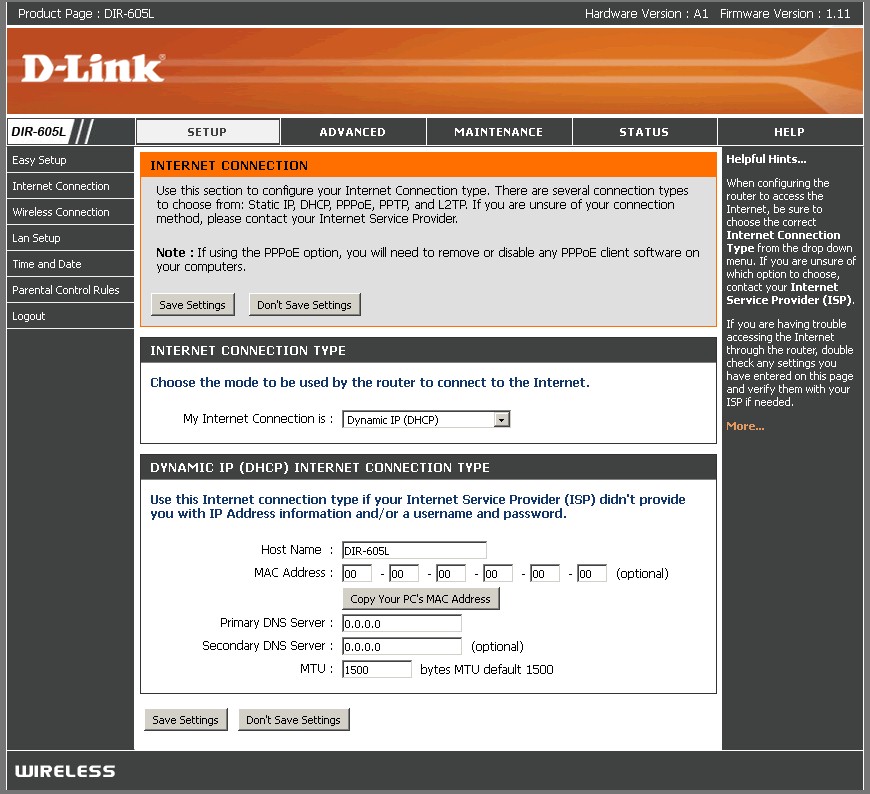The image size is (870, 794).
Task: Open Wireless Connection sidebar item
Action: tap(70, 212)
